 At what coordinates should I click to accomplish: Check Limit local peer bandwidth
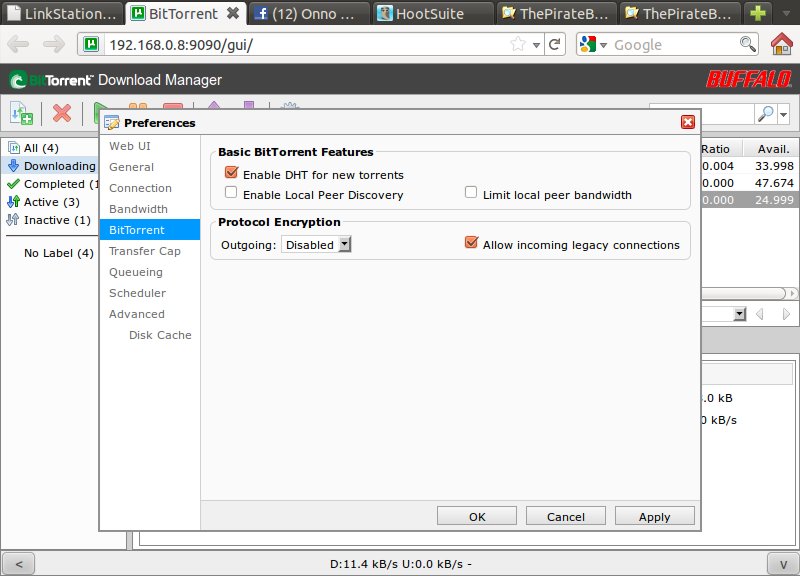click(471, 192)
